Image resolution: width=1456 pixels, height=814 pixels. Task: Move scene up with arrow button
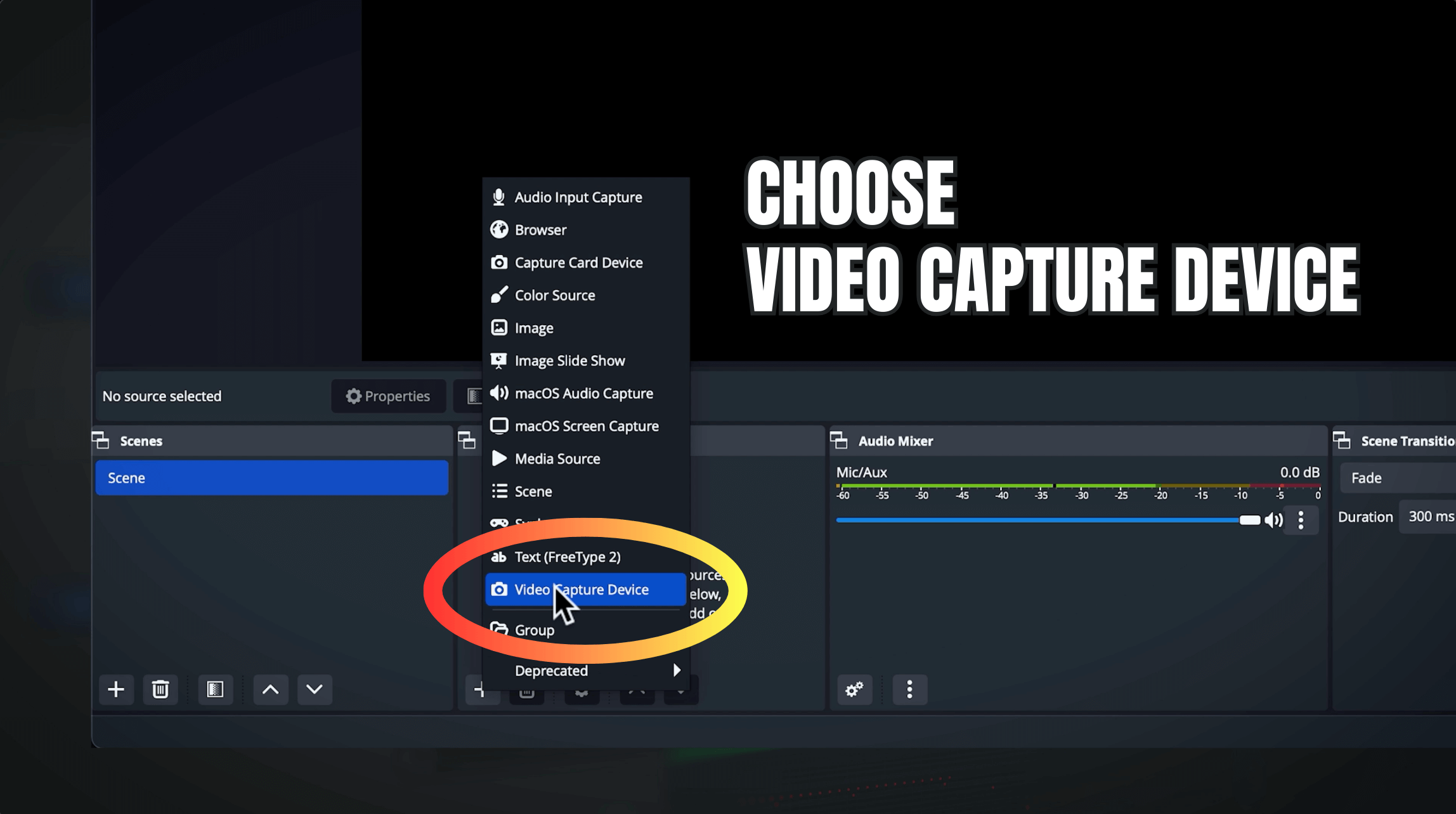270,689
